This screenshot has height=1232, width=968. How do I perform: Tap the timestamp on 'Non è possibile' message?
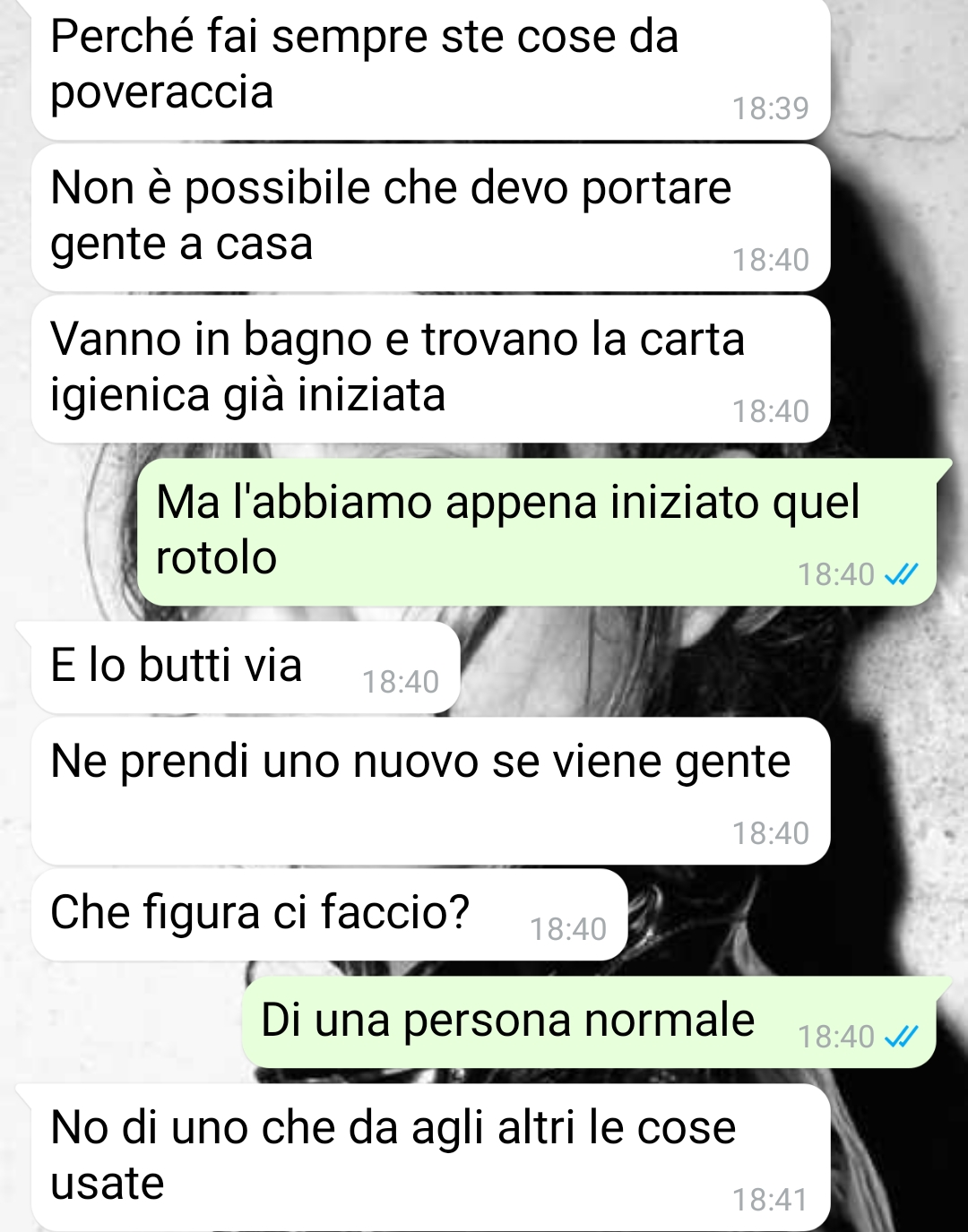771,260
